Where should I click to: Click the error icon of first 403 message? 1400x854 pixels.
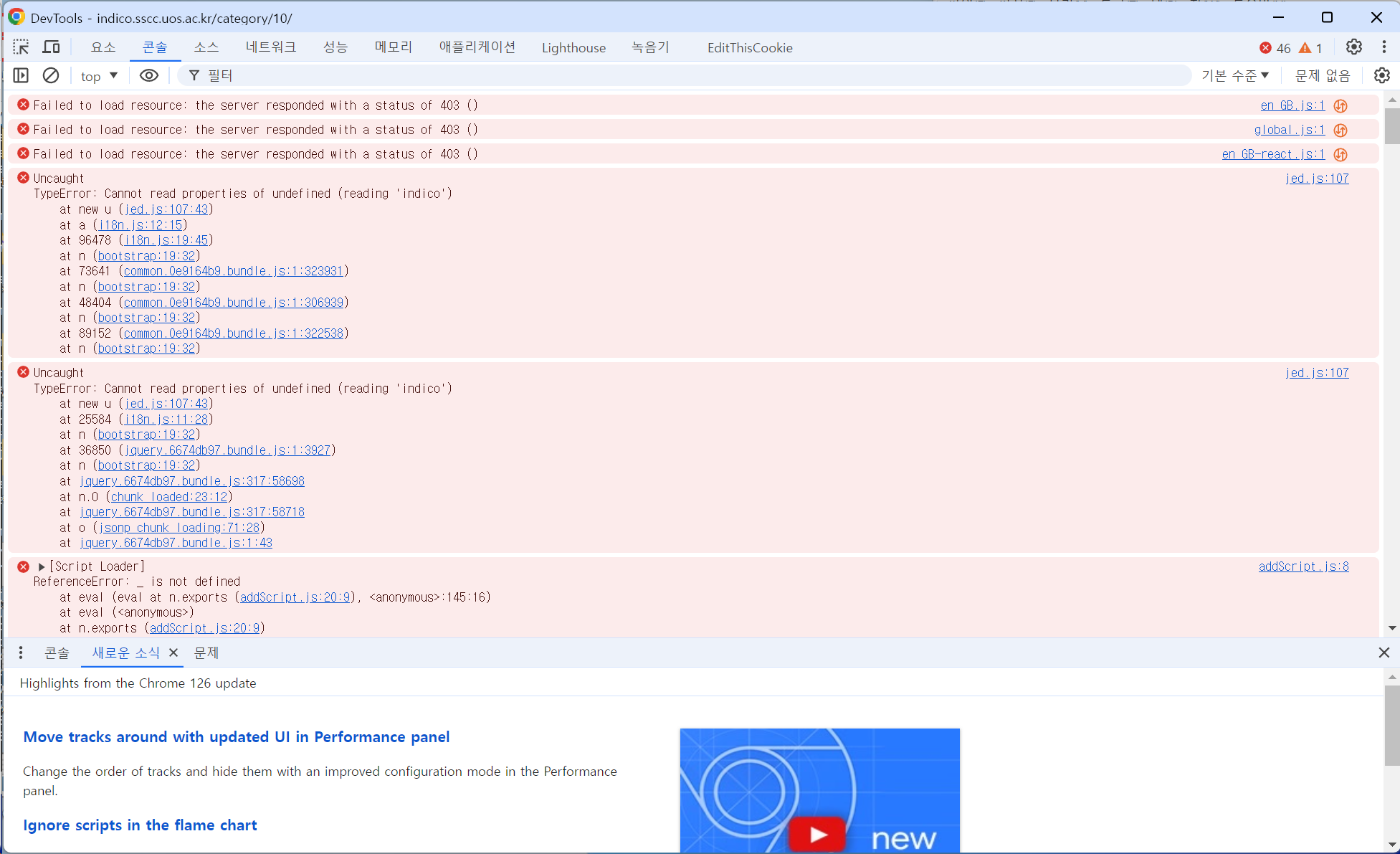pos(23,105)
